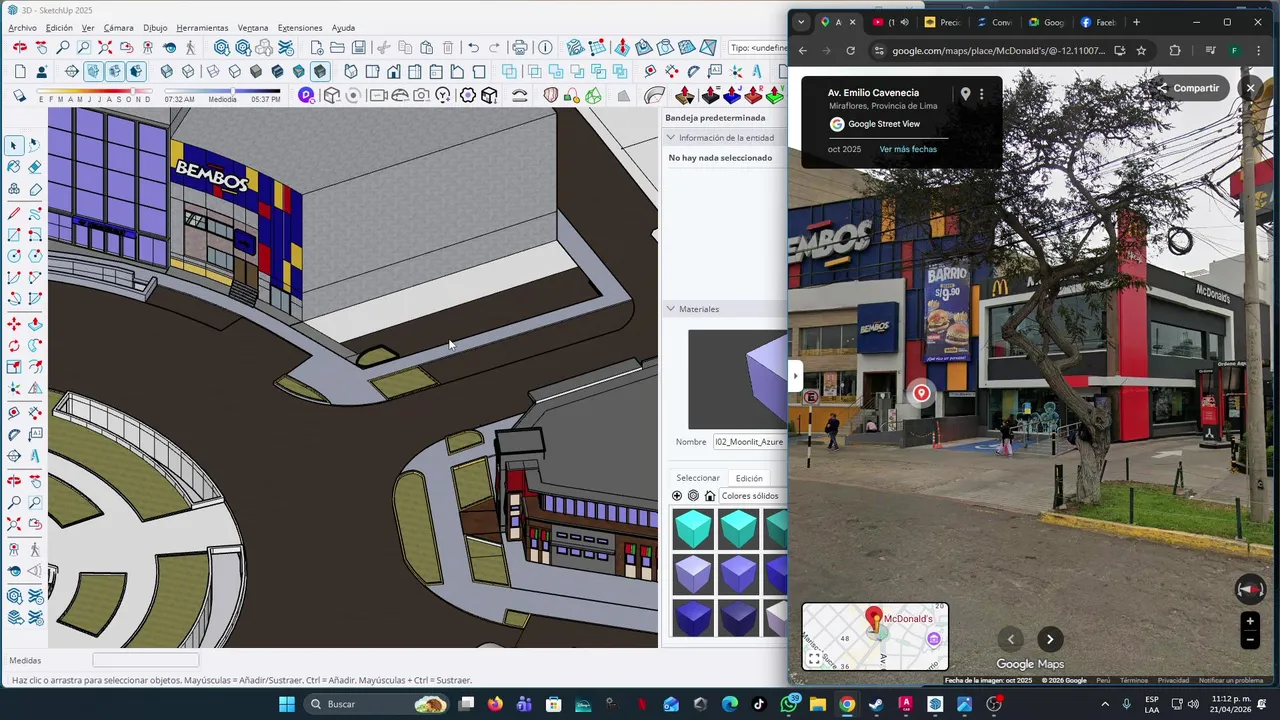Select the Move tool in left toolbar

point(14,324)
